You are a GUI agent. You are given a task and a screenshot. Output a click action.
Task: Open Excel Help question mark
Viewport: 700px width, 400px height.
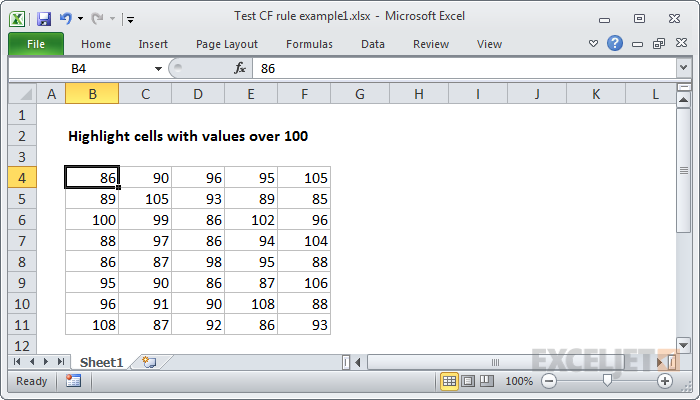pos(615,43)
